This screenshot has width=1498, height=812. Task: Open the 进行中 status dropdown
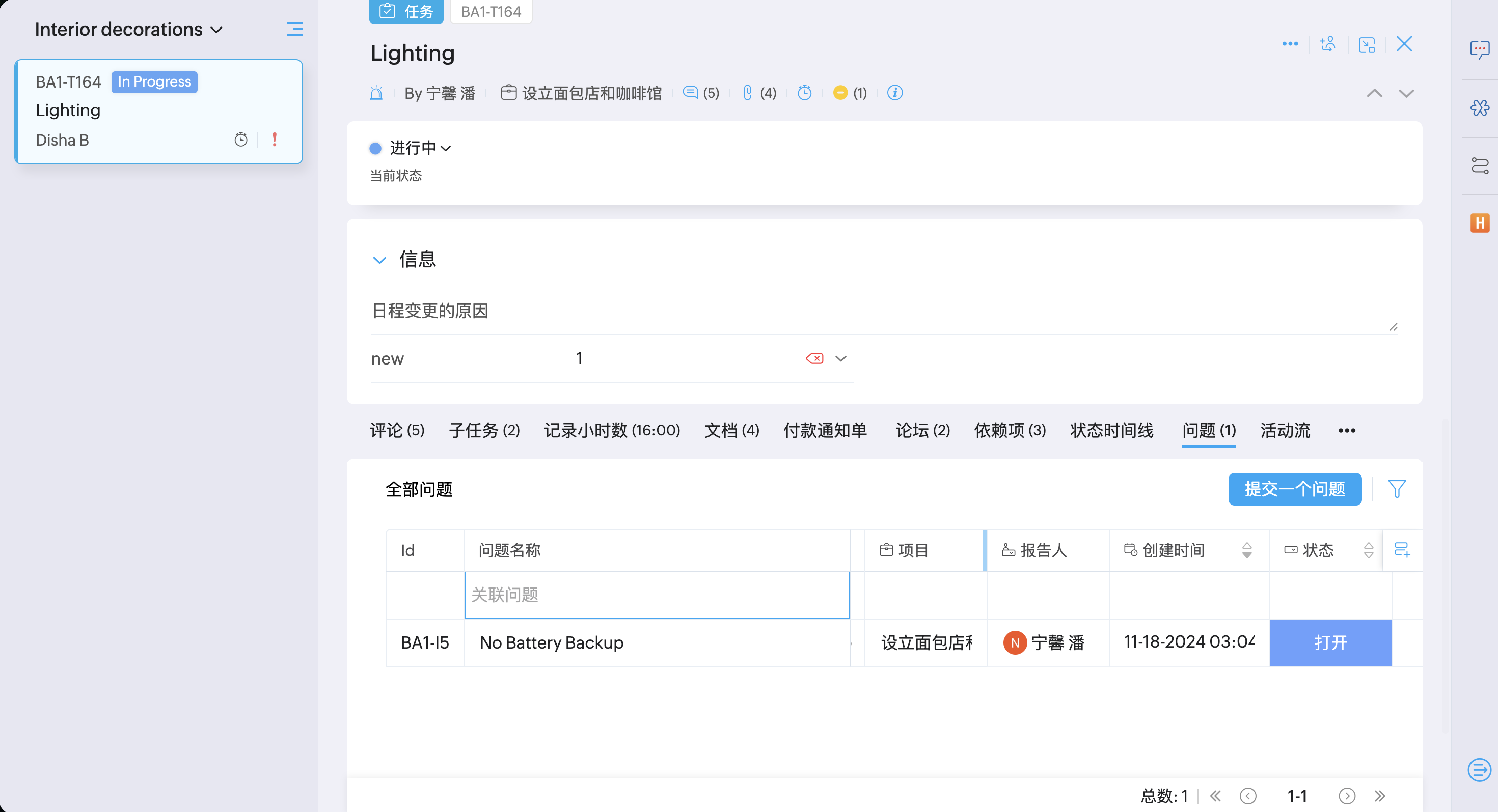[x=419, y=148]
